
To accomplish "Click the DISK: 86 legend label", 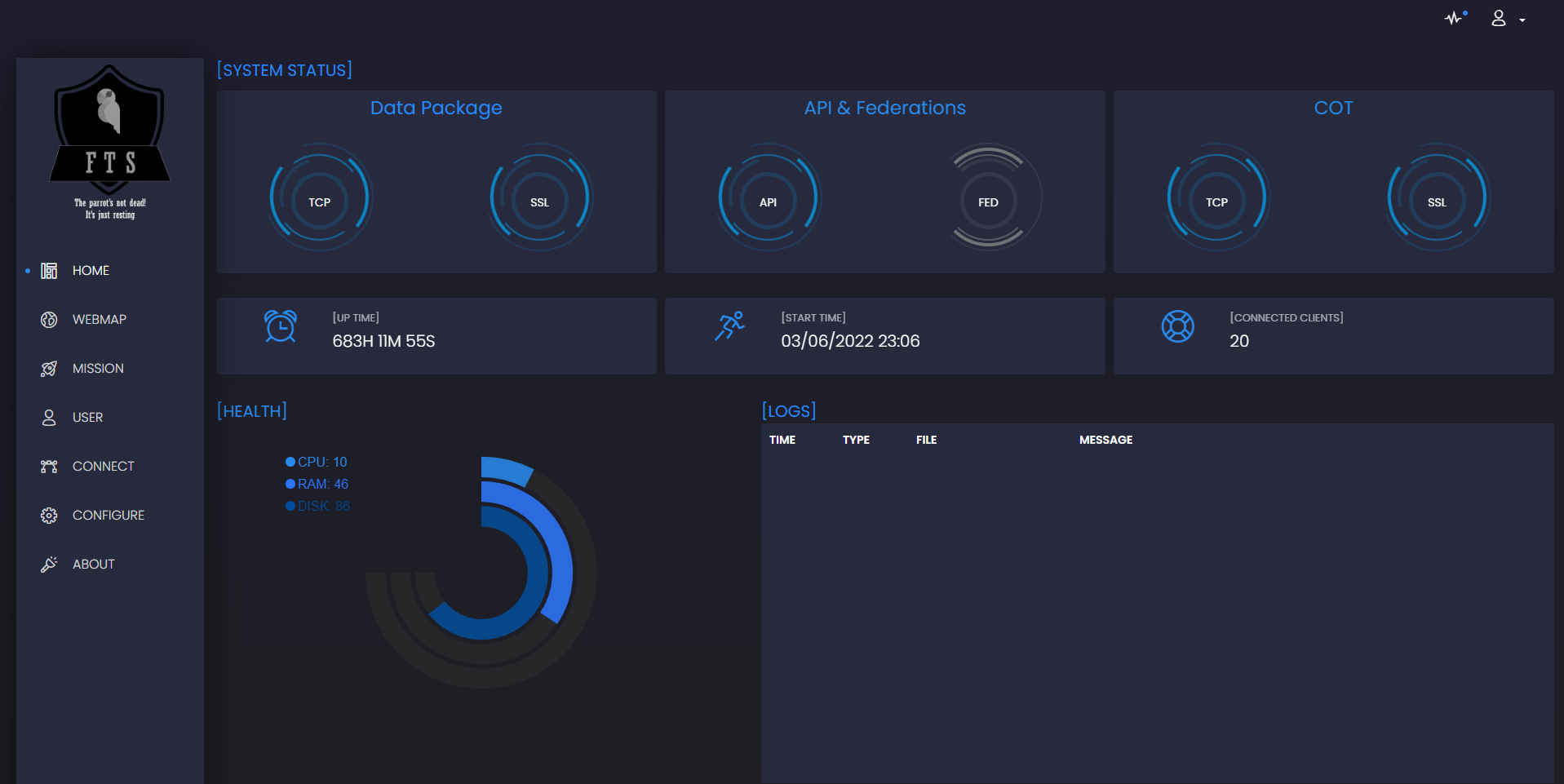I will click(324, 506).
